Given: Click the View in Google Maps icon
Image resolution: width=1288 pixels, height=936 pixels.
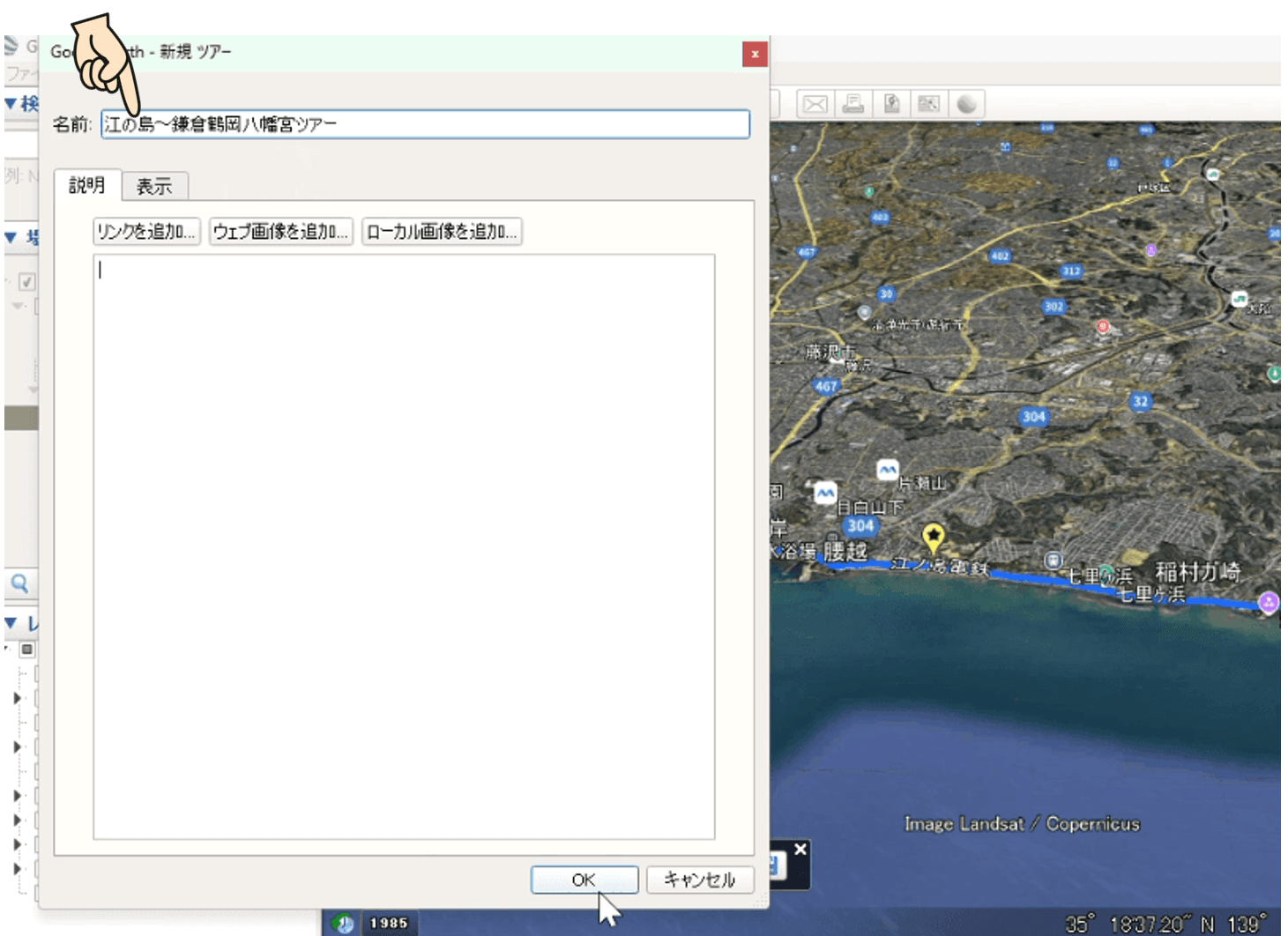Looking at the screenshot, I should (x=928, y=104).
